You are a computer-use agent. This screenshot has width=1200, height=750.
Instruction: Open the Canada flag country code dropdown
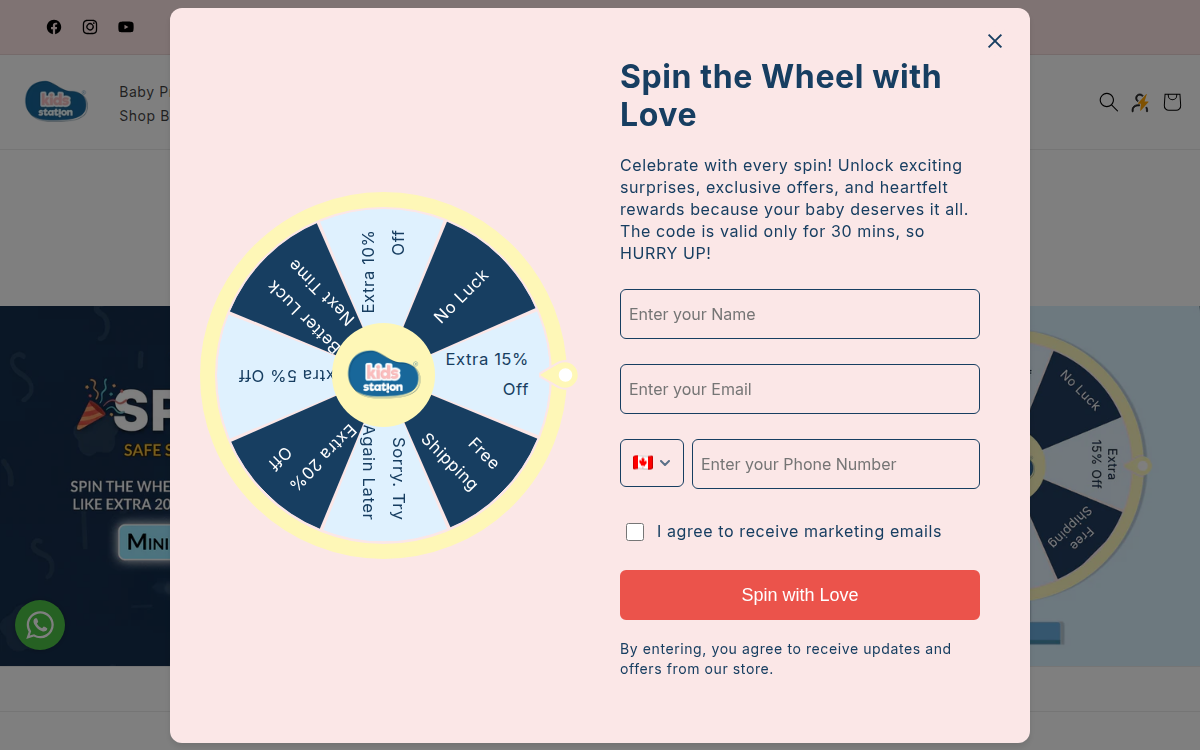[x=652, y=463]
